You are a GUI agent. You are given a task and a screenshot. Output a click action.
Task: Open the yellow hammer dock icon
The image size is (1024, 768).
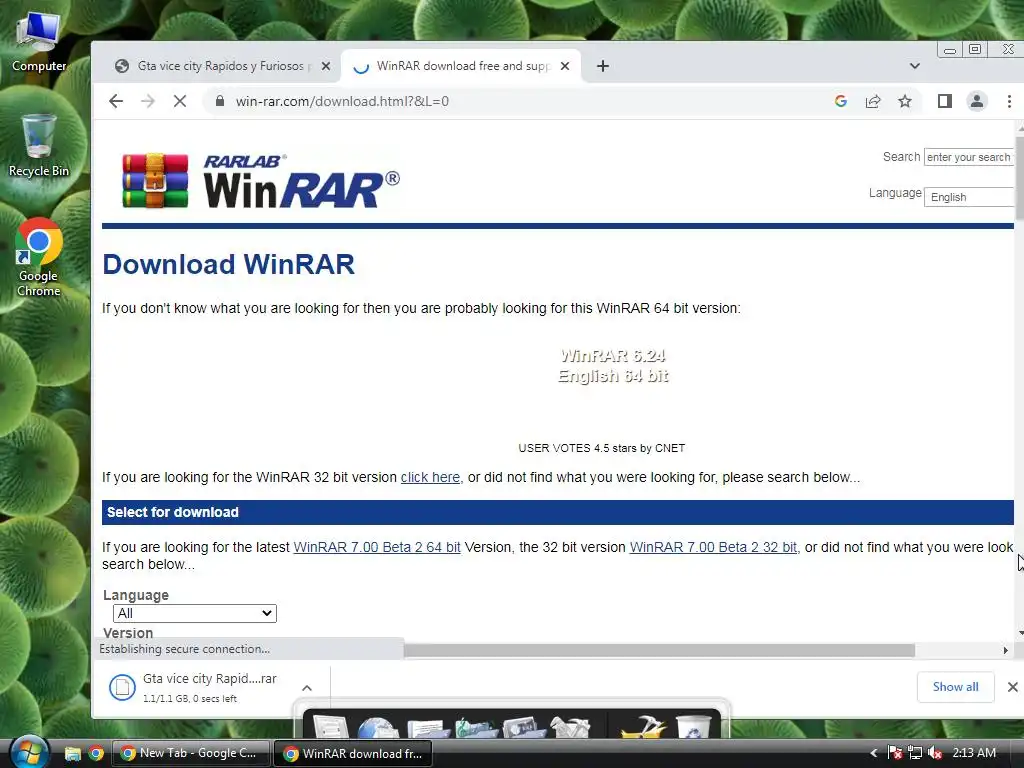point(643,728)
